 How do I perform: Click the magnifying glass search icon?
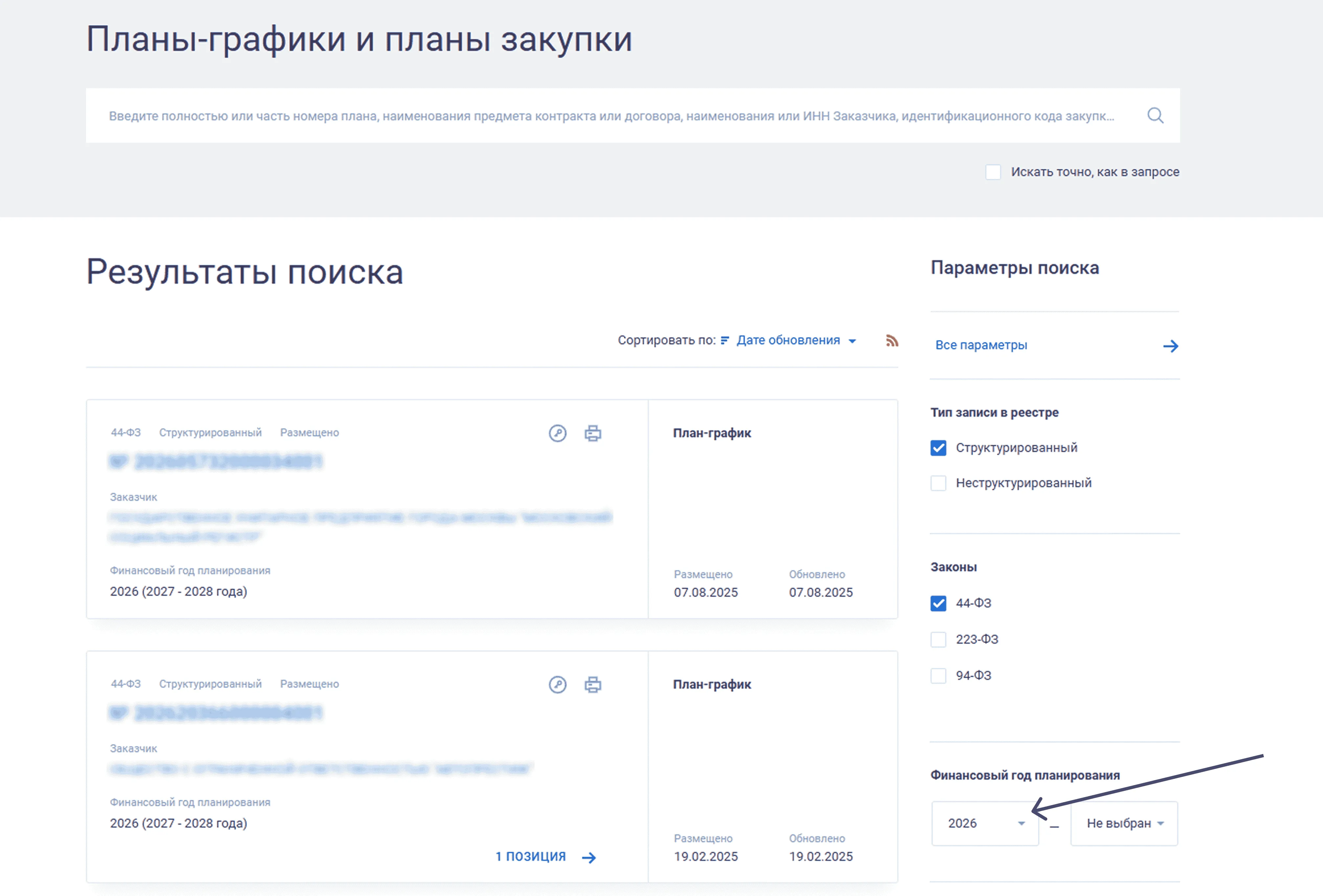click(x=1155, y=116)
